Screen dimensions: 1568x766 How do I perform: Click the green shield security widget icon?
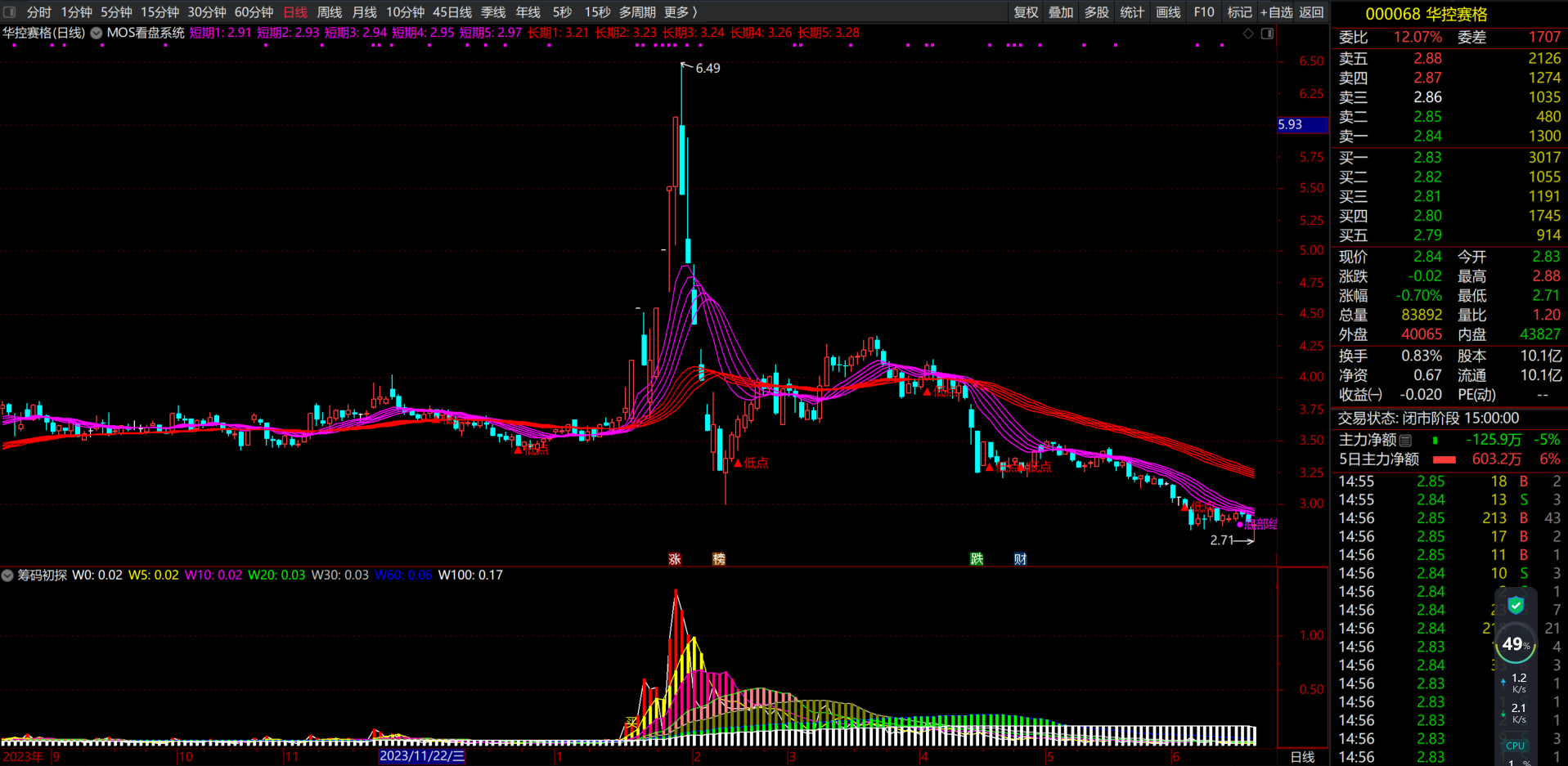[1516, 606]
